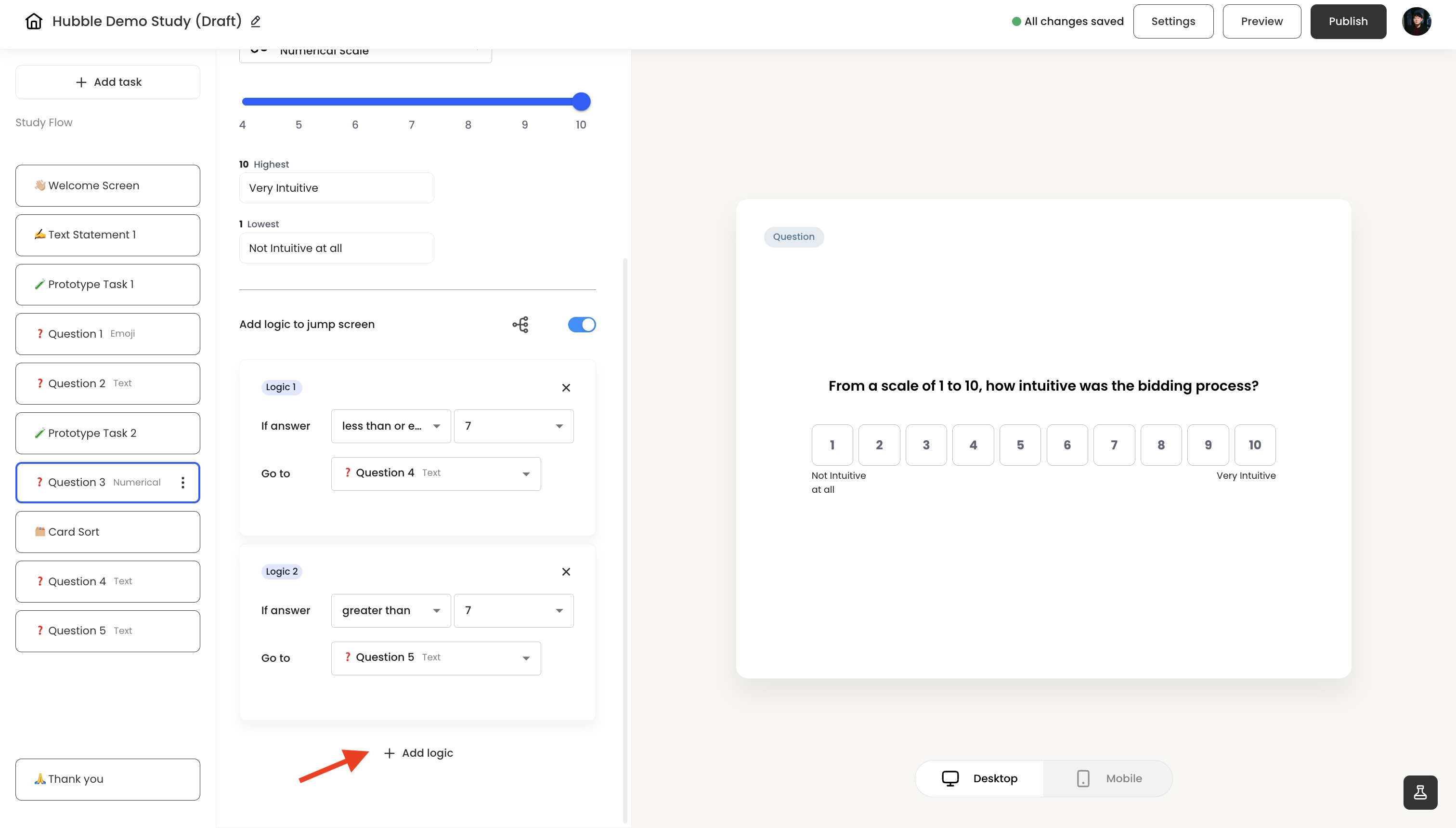Viewport: 1456px width, 828px height.
Task: Open Logic 2 'greater than' condition dropdown
Action: pyautogui.click(x=391, y=610)
